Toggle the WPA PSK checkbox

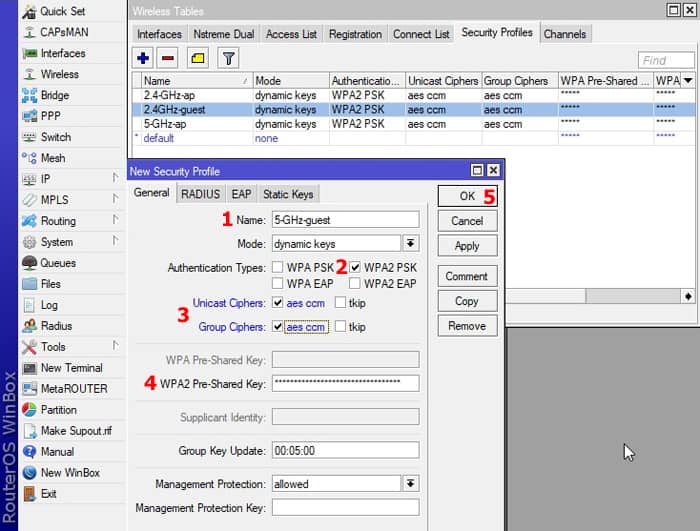(277, 267)
